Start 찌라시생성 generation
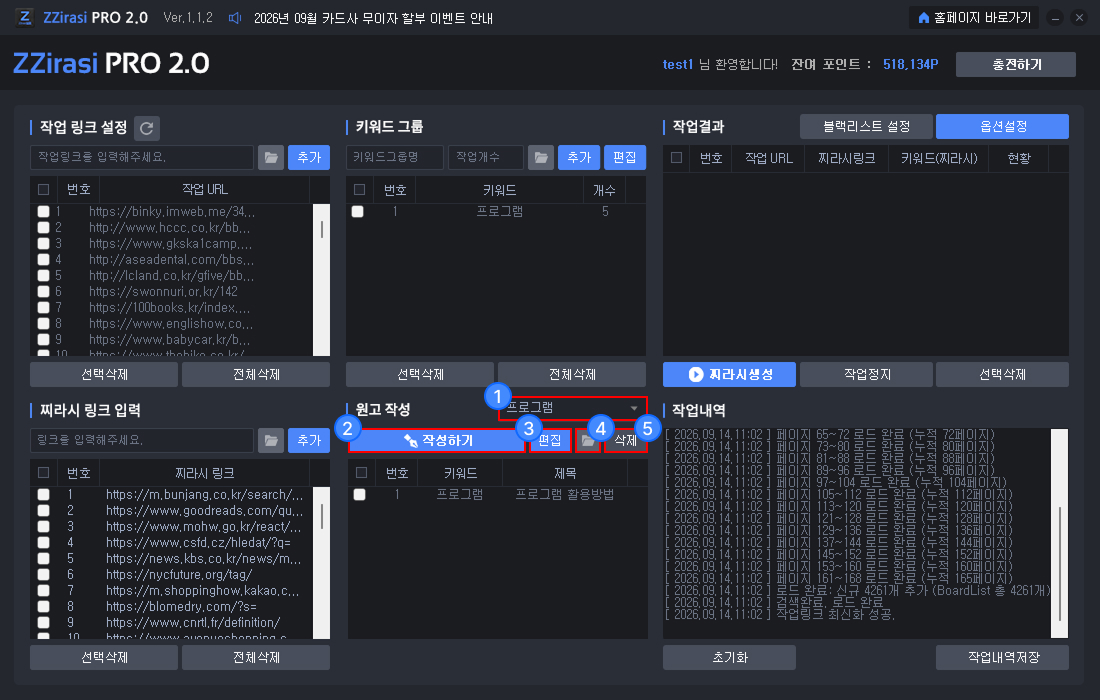The width and height of the screenshot is (1100, 700). point(730,375)
